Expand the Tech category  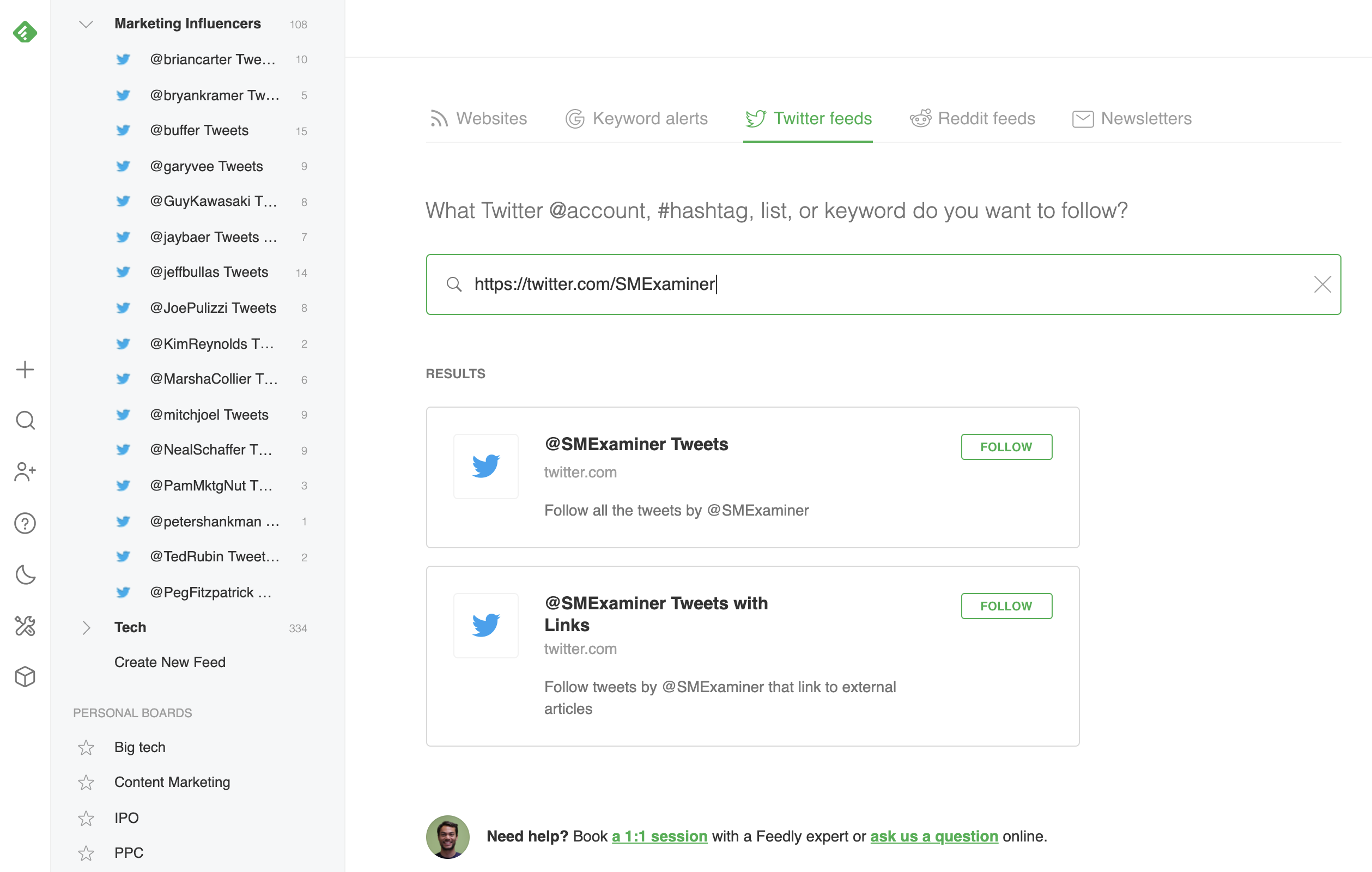tap(86, 627)
